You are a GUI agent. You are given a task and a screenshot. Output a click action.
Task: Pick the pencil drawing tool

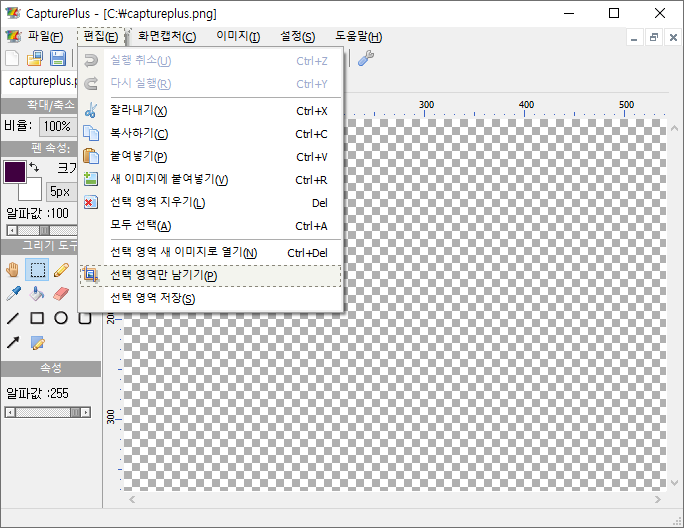click(61, 269)
